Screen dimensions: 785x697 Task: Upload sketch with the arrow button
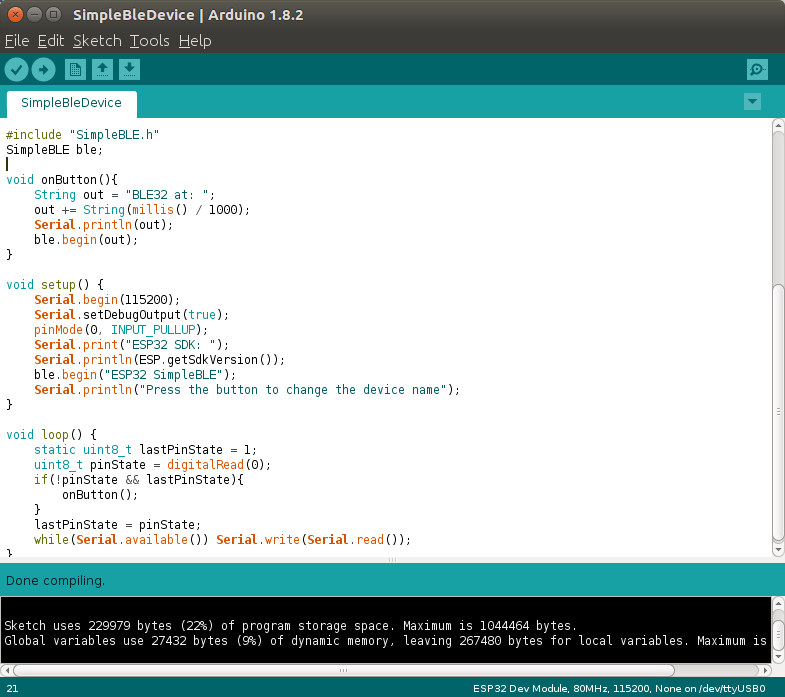44,70
